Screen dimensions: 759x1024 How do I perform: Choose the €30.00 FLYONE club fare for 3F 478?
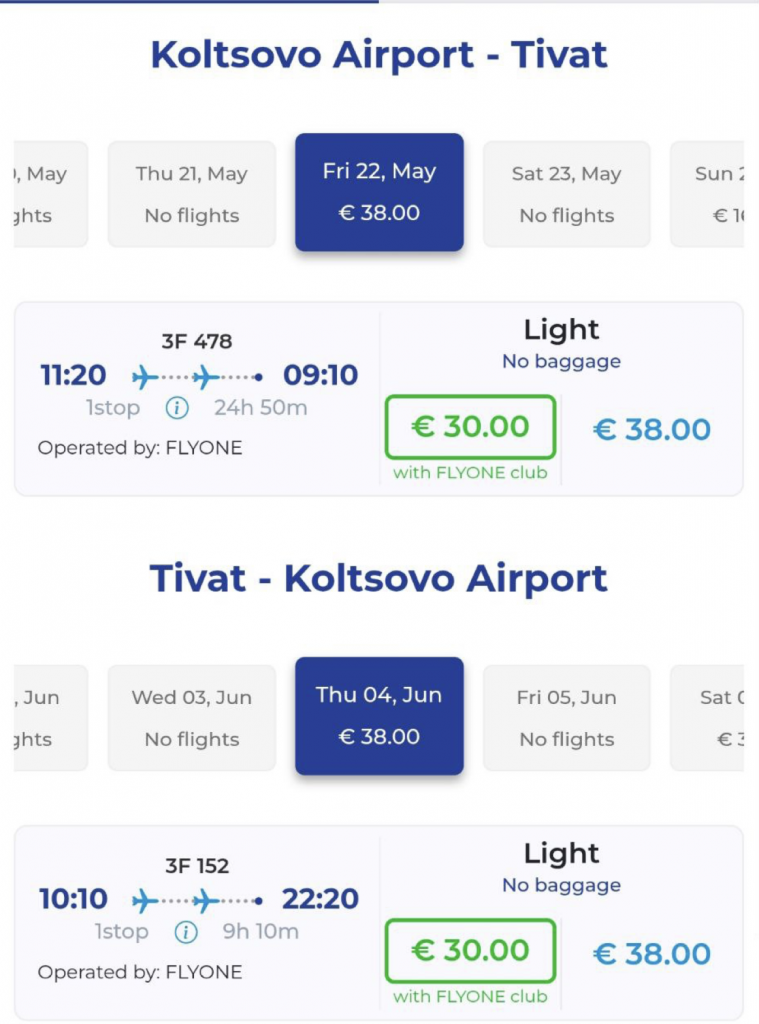pos(470,427)
